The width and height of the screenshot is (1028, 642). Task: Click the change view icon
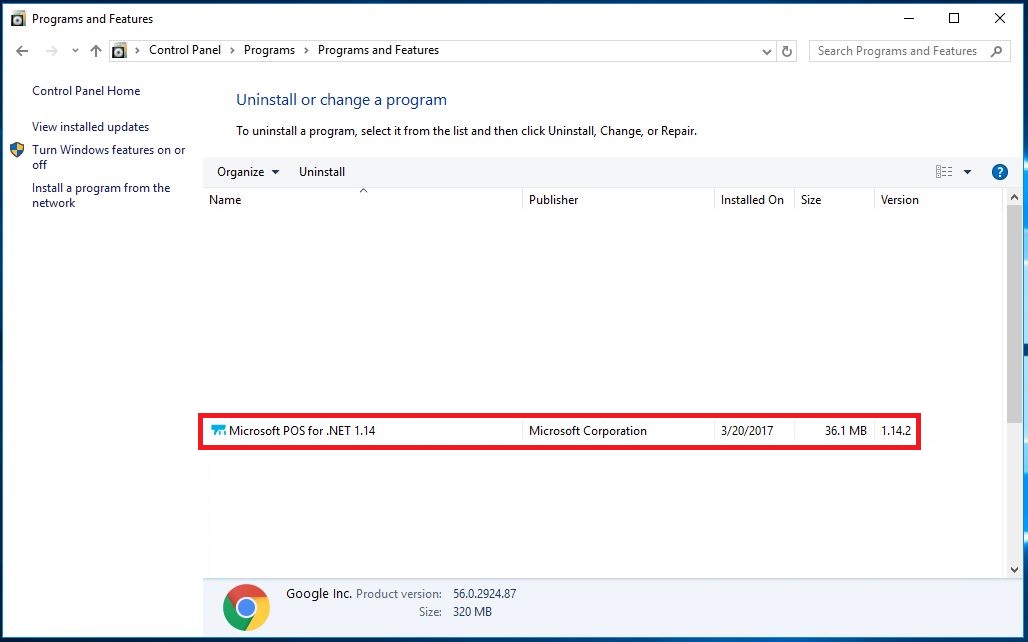pos(944,172)
